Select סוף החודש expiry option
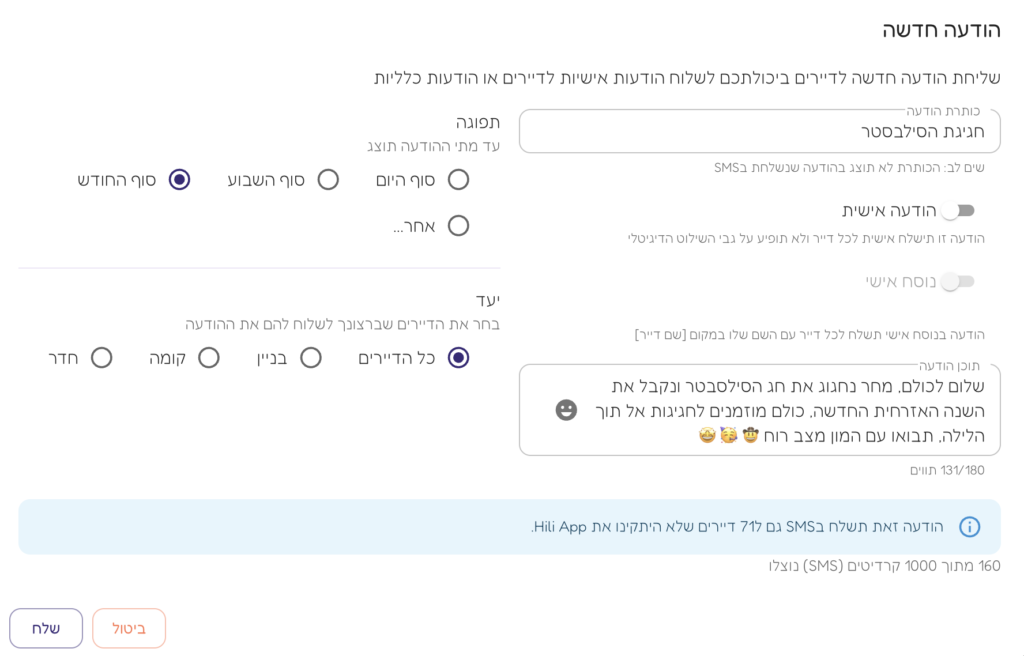This screenshot has height=656, width=1024. [x=179, y=180]
